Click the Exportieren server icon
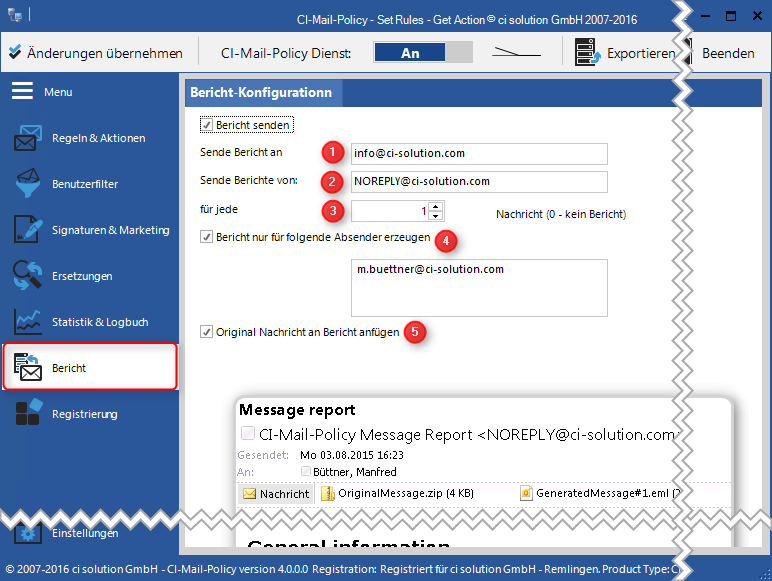 pos(587,53)
